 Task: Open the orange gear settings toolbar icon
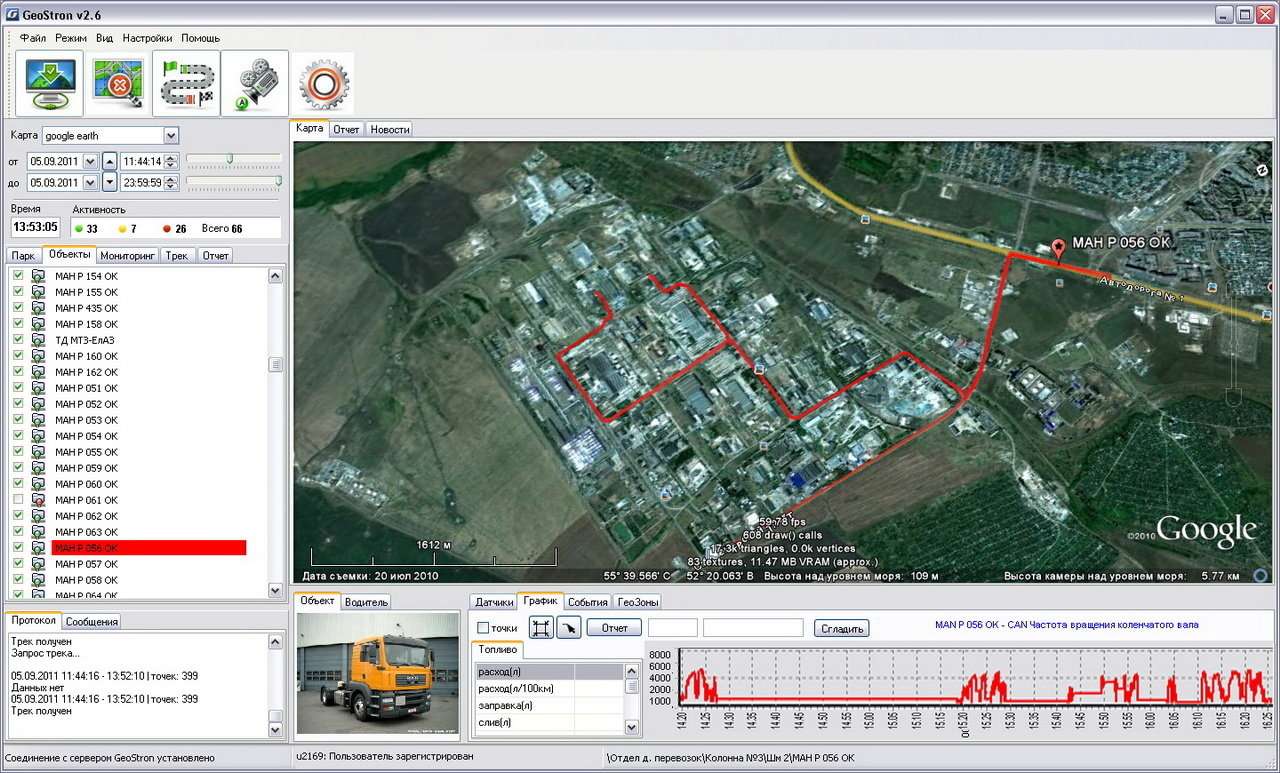[322, 86]
